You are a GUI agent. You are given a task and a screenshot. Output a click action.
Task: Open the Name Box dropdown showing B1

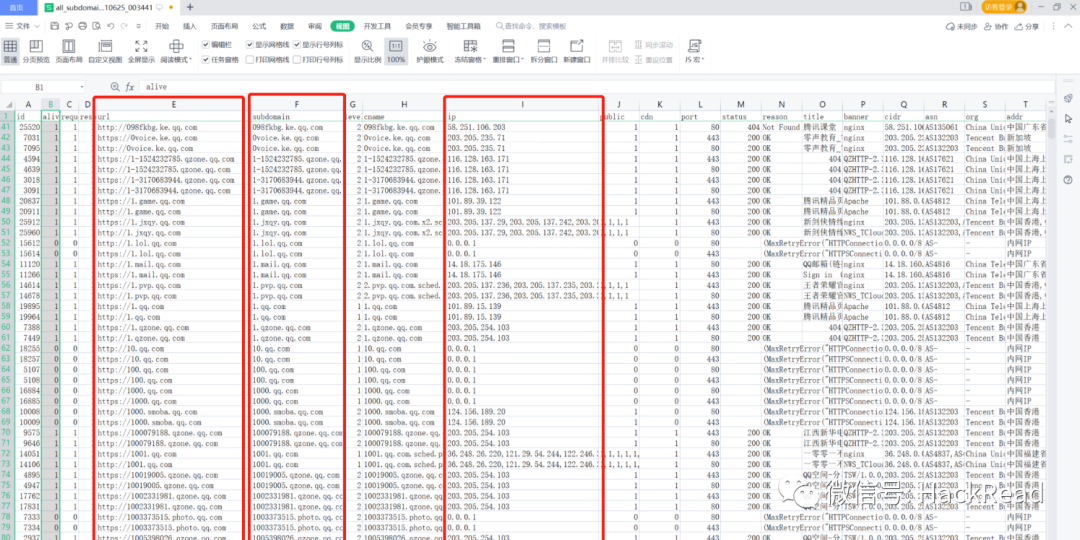pos(81,87)
